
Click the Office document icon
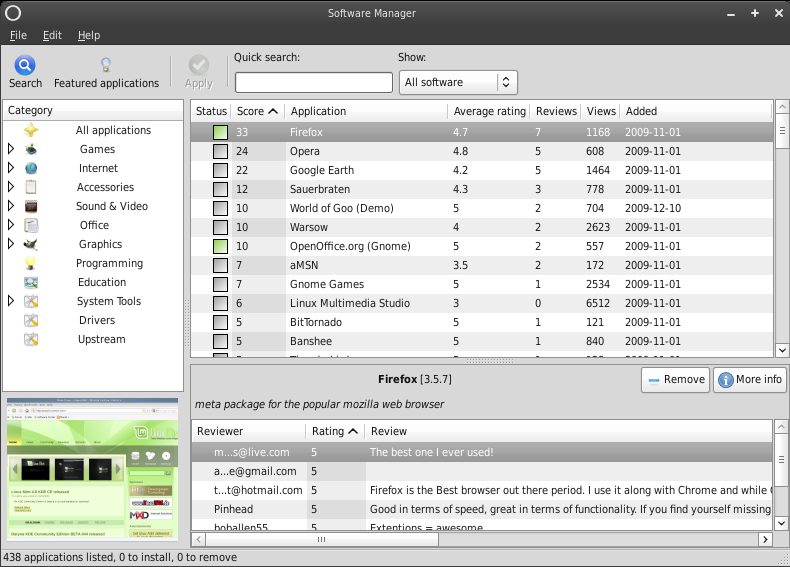coord(31,225)
